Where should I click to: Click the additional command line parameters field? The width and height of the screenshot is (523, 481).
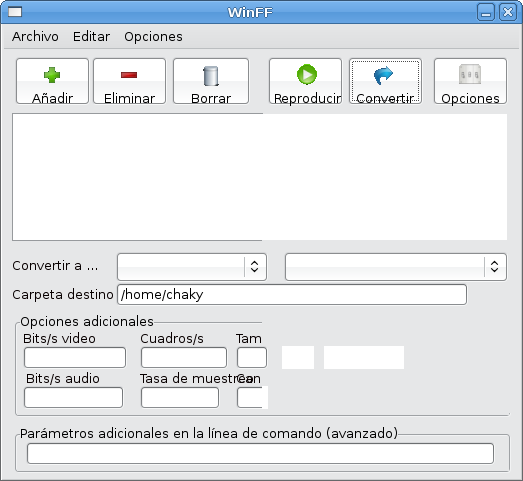click(x=260, y=453)
